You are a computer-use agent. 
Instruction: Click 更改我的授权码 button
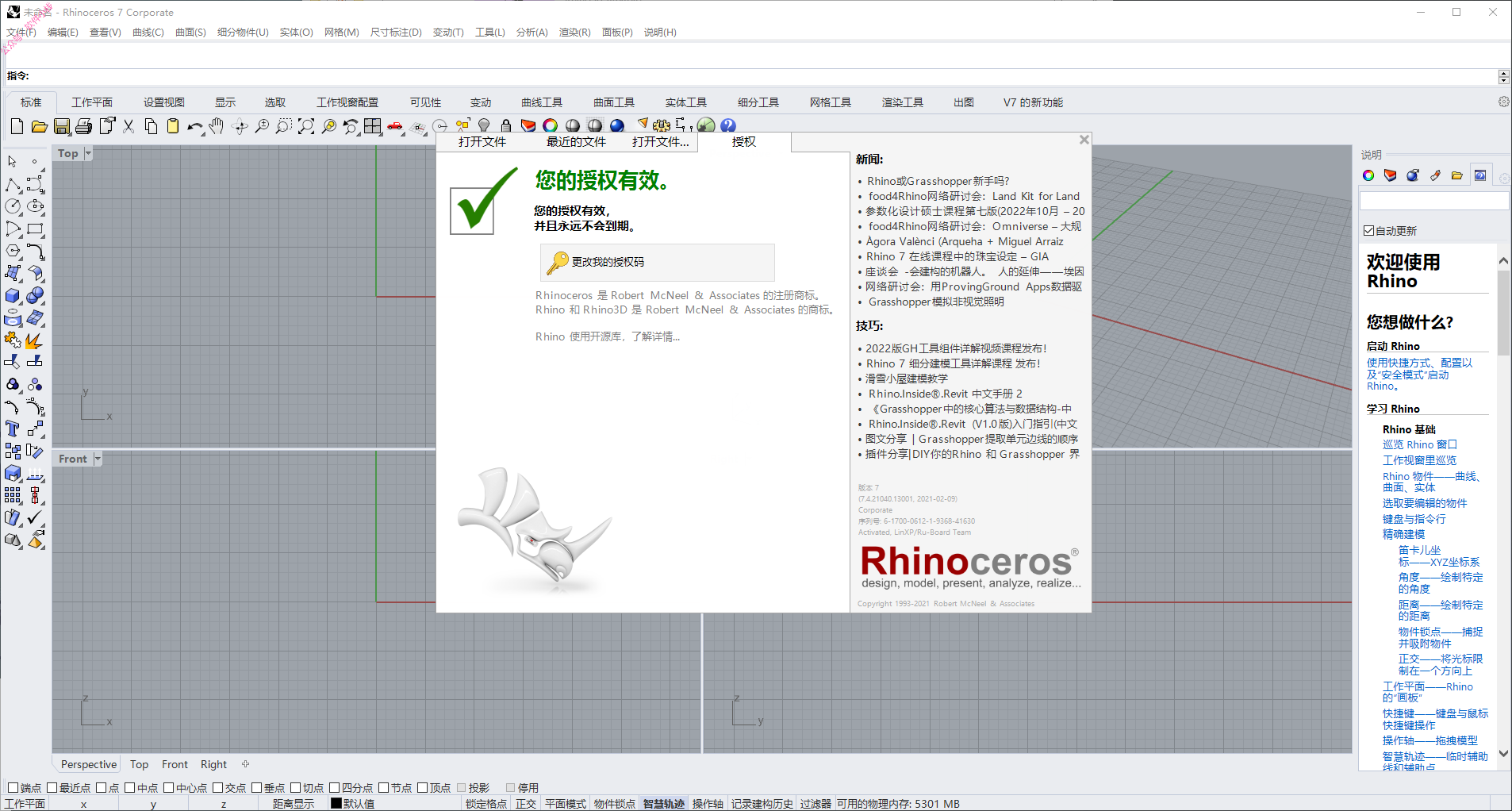(658, 262)
